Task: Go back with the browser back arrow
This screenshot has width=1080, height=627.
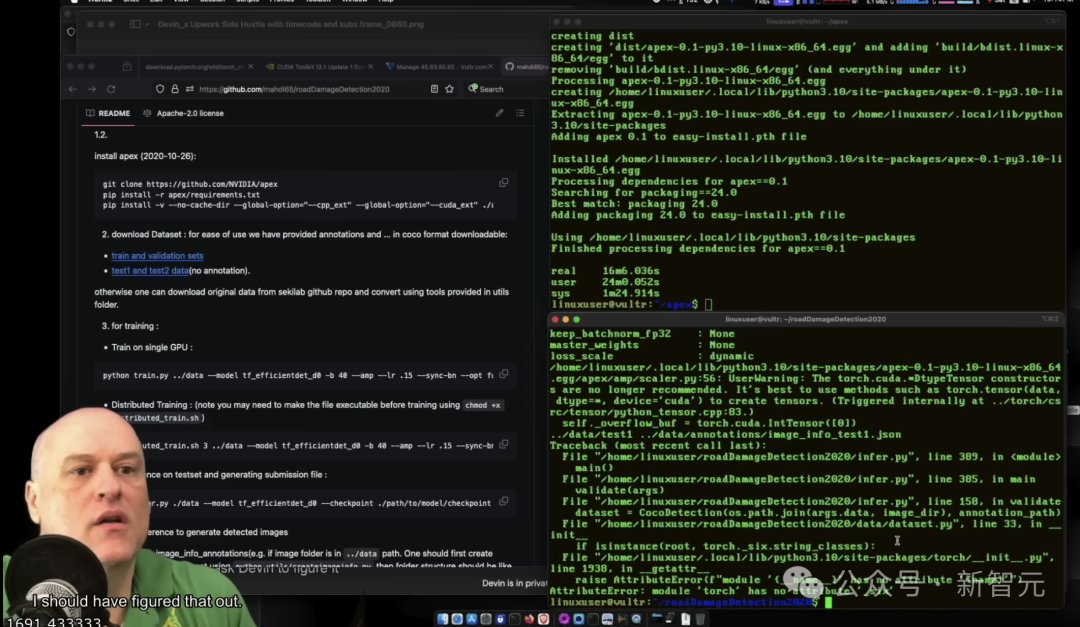Action: pos(72,89)
